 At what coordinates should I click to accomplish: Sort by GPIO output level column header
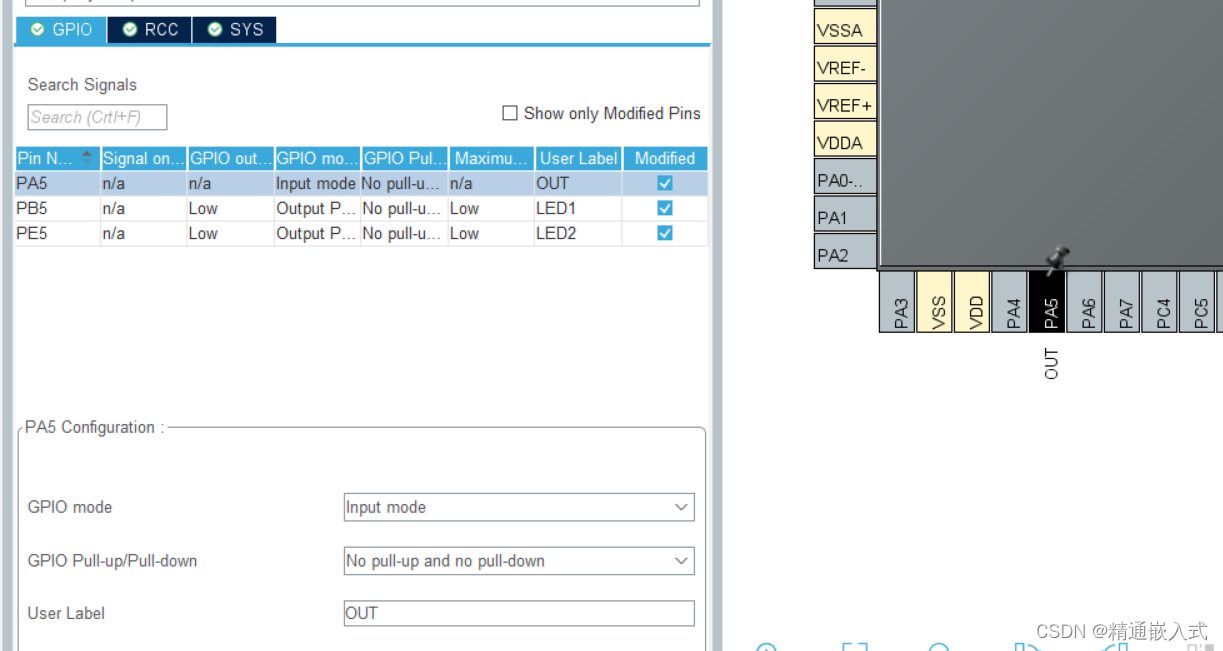click(230, 158)
